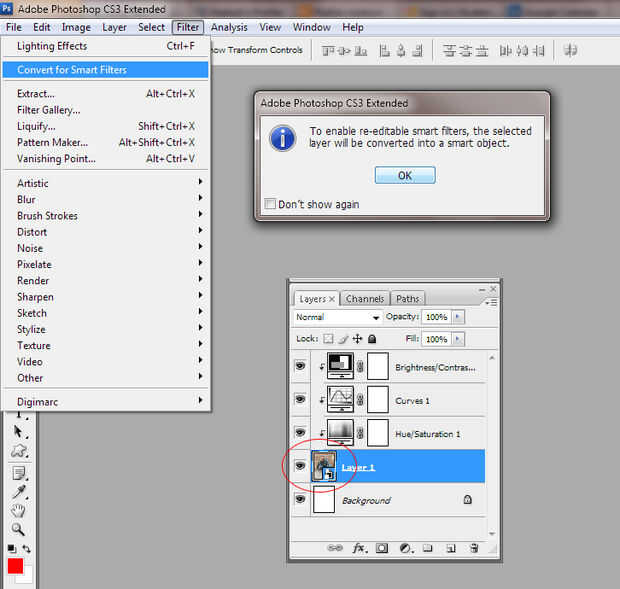Select the Path Selection tool
Screen dimensions: 620x589
[18, 432]
